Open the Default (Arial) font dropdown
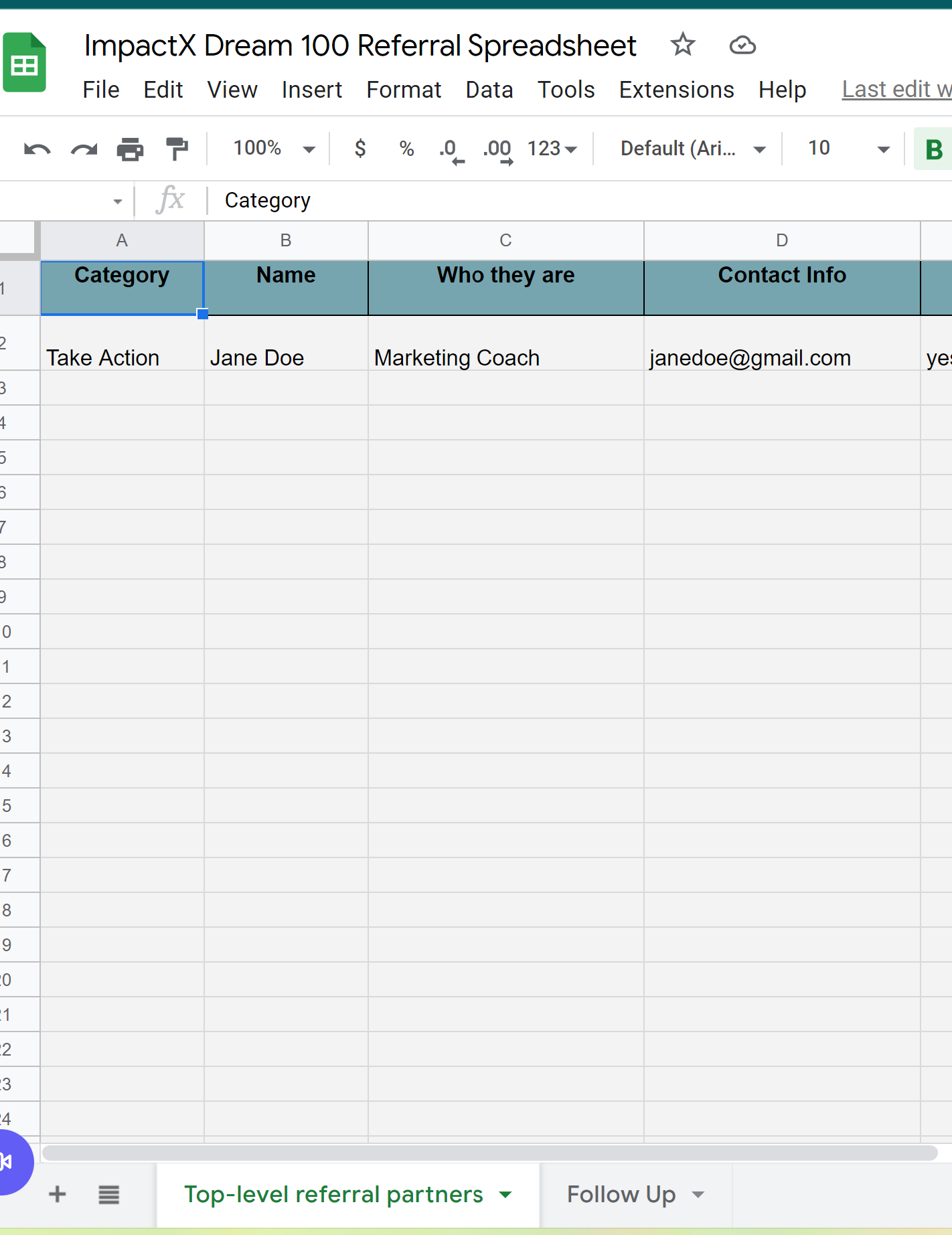This screenshot has width=952, height=1235. click(x=693, y=148)
